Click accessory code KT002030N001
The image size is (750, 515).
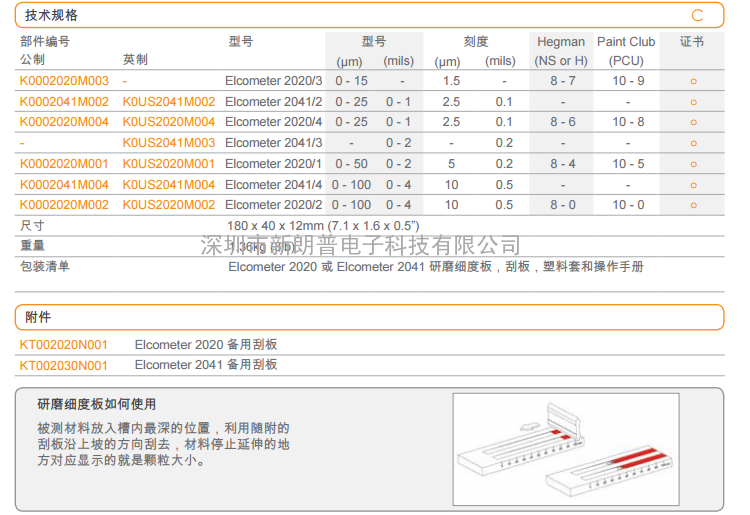pos(64,366)
